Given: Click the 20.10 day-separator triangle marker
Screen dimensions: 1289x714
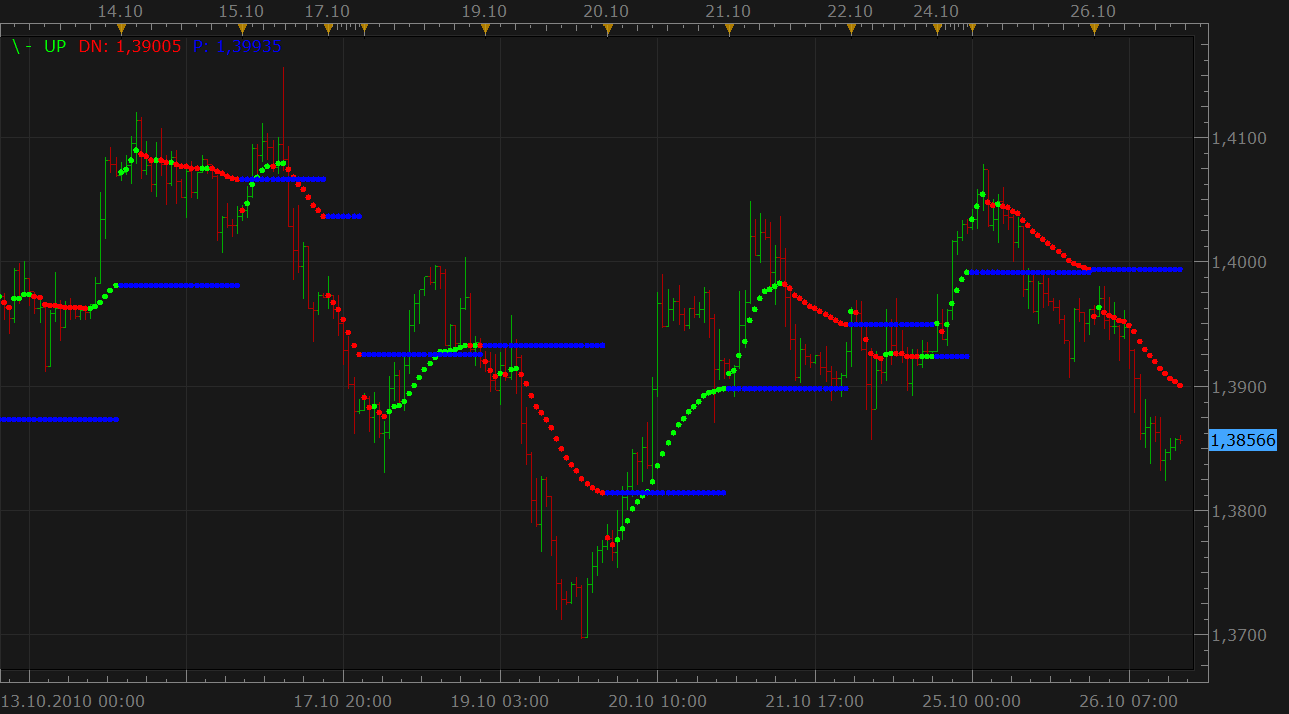Looking at the screenshot, I should 607,29.
